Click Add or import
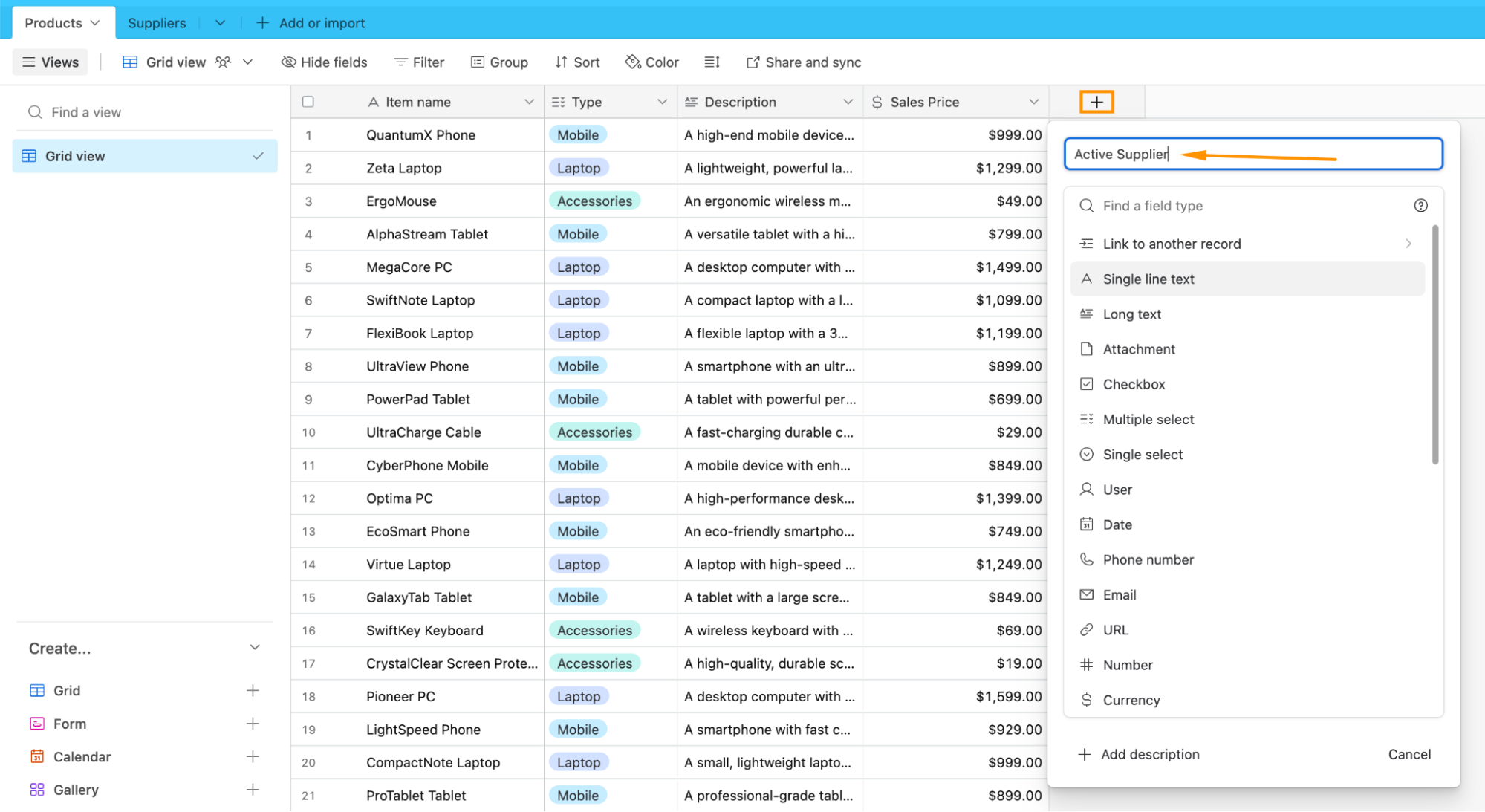 pos(311,23)
